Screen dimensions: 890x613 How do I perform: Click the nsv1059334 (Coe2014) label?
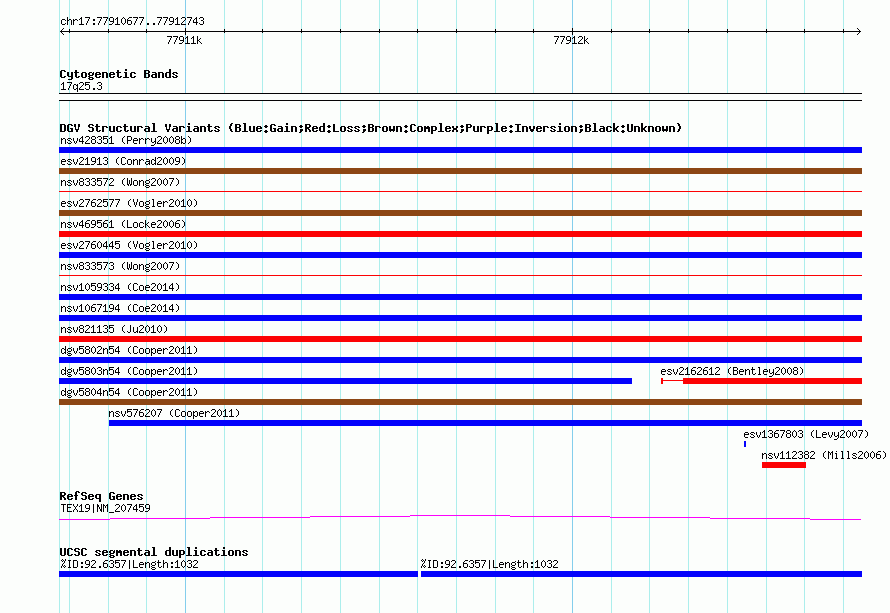(120, 287)
